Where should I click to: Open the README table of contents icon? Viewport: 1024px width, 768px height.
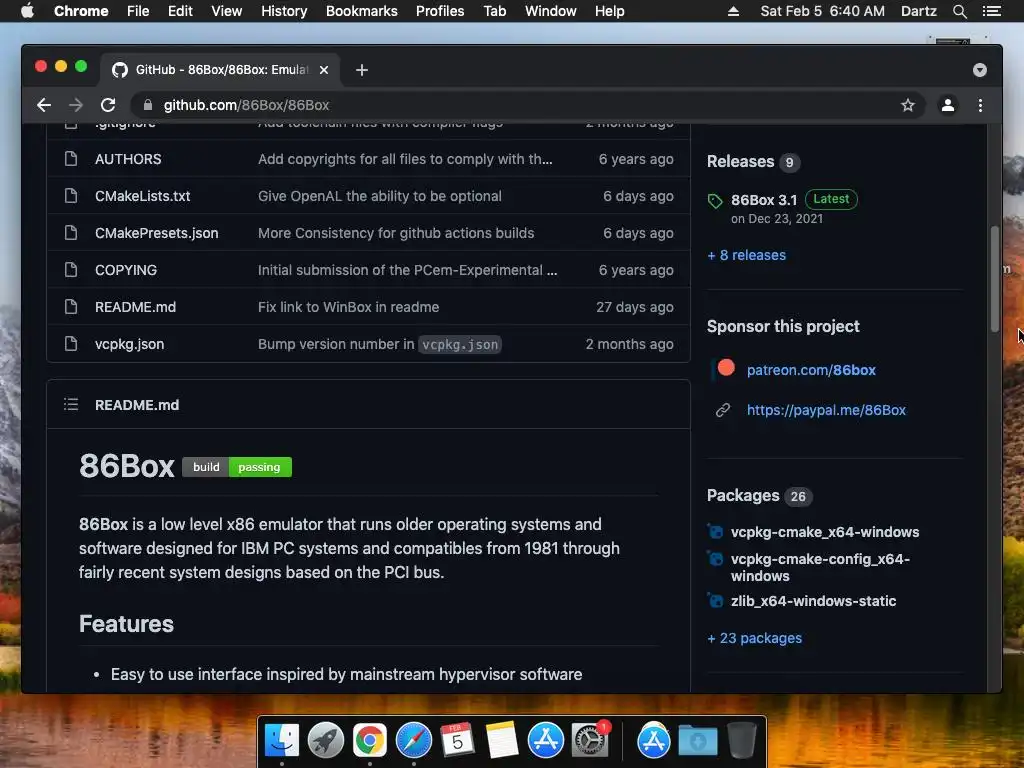(71, 405)
